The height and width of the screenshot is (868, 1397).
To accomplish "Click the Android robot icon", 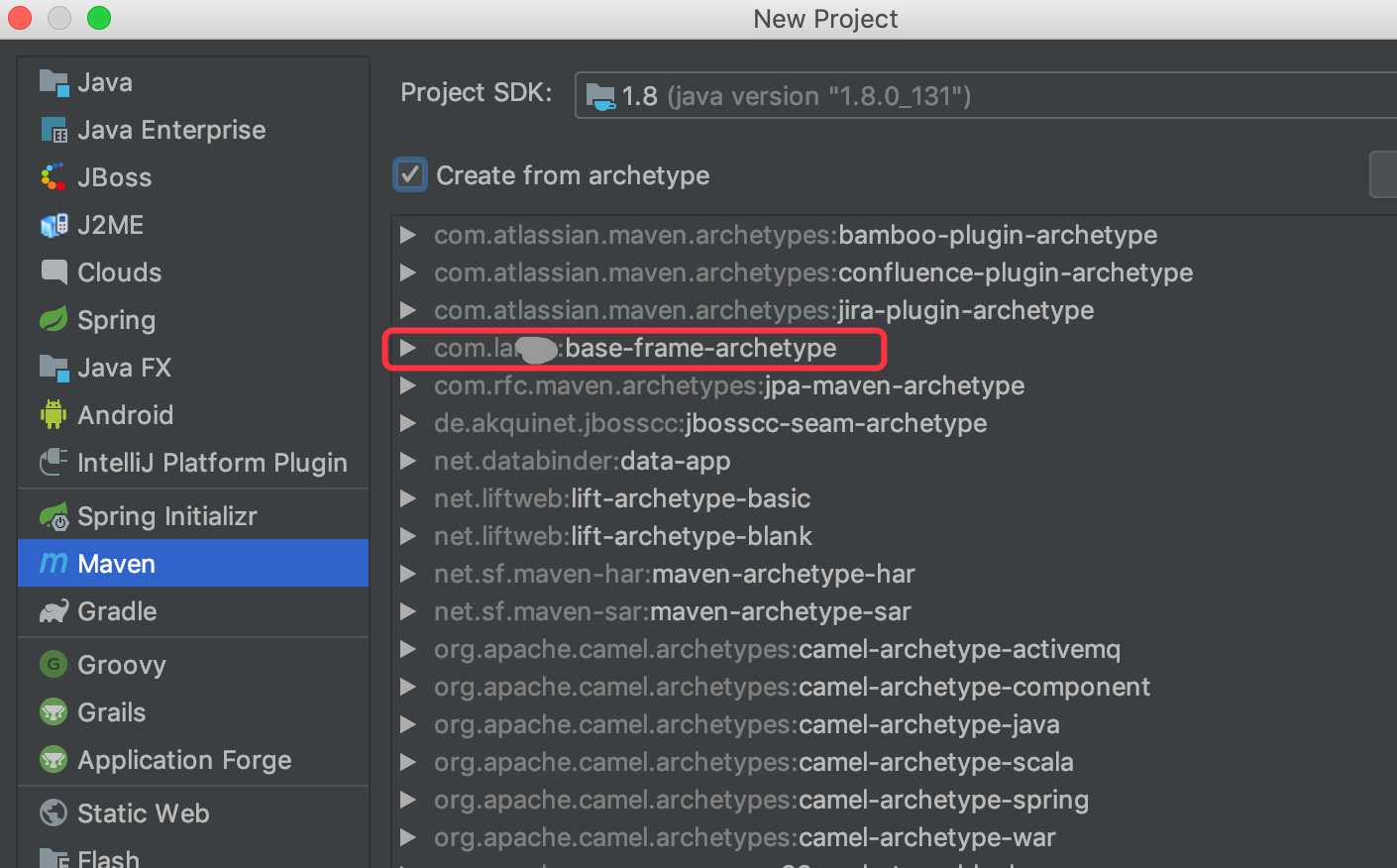I will (54, 415).
